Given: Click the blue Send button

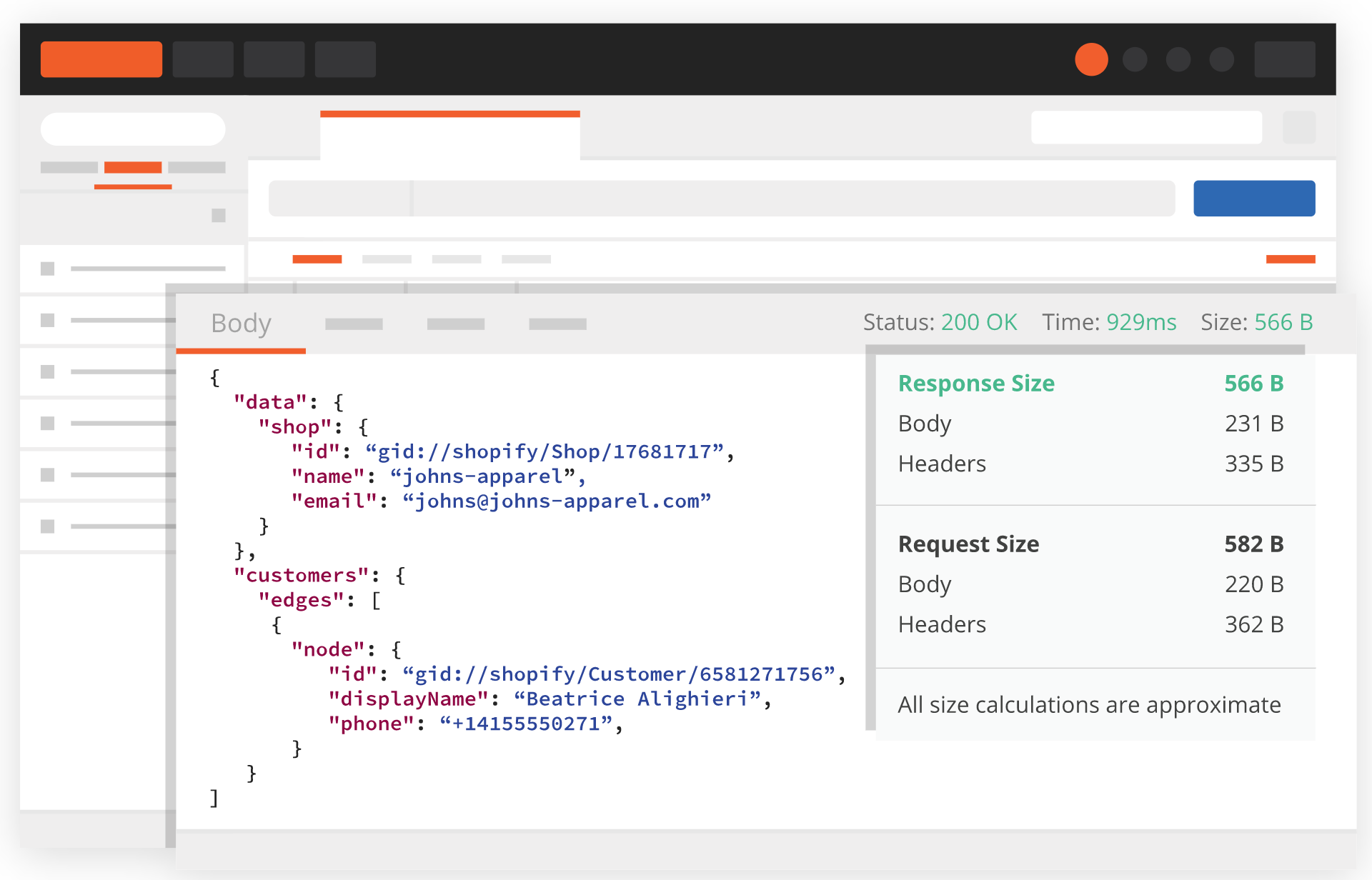Looking at the screenshot, I should tap(1253, 198).
